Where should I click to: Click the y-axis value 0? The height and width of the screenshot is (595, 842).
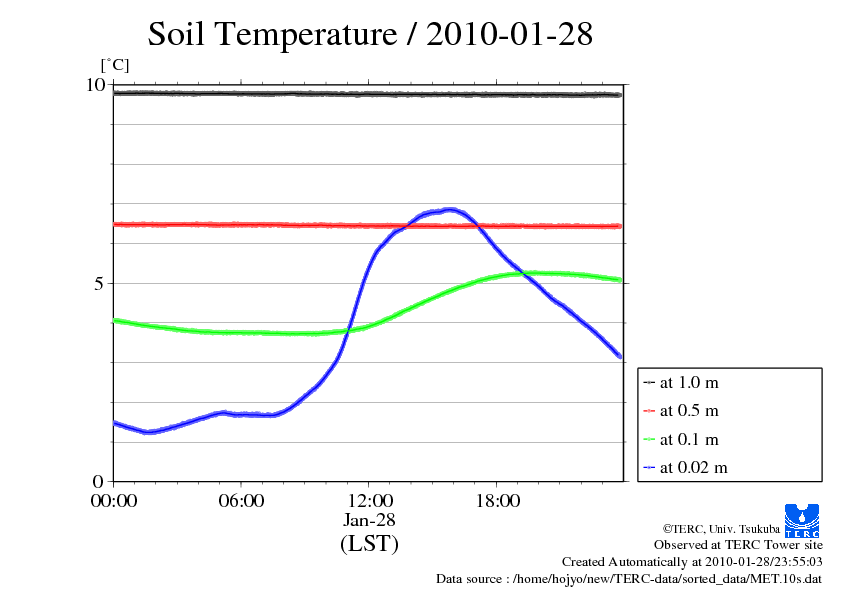pos(98,481)
